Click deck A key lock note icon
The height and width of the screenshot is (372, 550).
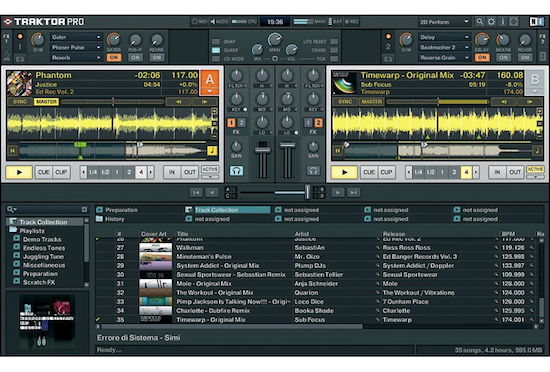[x=212, y=151]
